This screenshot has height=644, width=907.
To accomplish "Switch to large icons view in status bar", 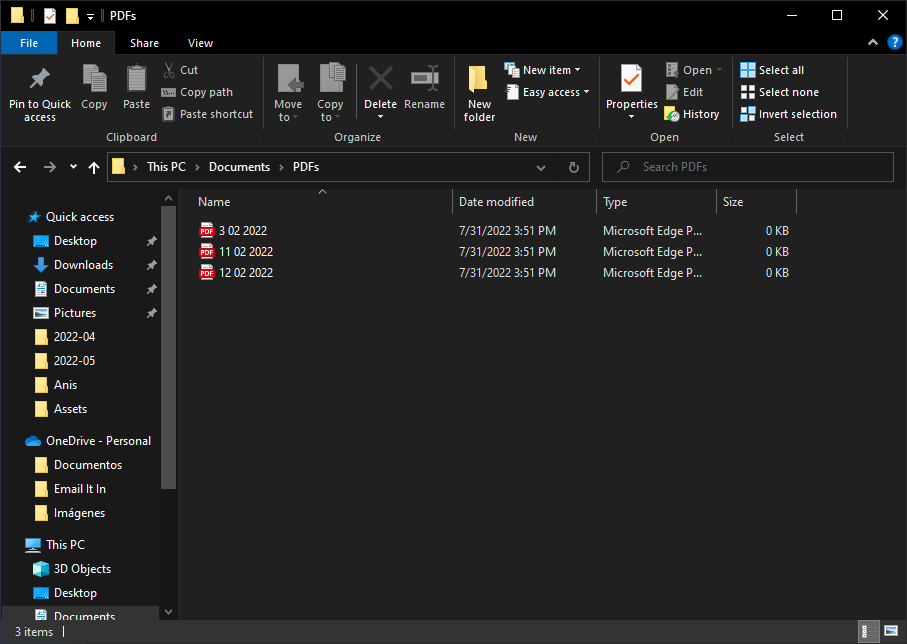I will (x=891, y=631).
